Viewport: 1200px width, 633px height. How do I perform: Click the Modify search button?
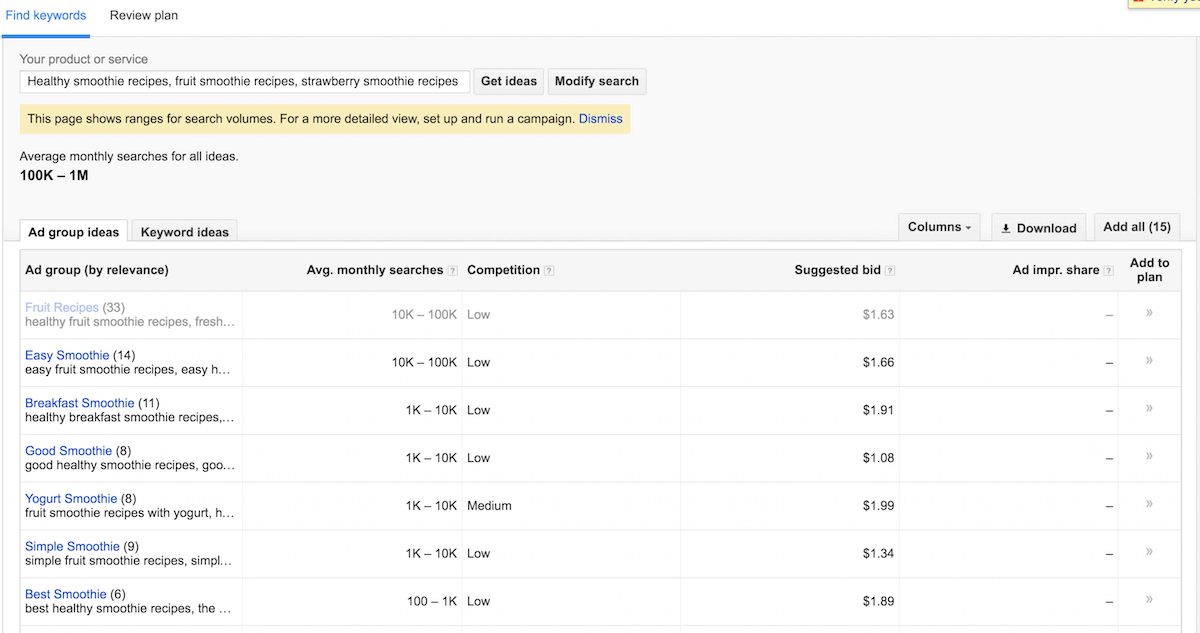click(596, 81)
